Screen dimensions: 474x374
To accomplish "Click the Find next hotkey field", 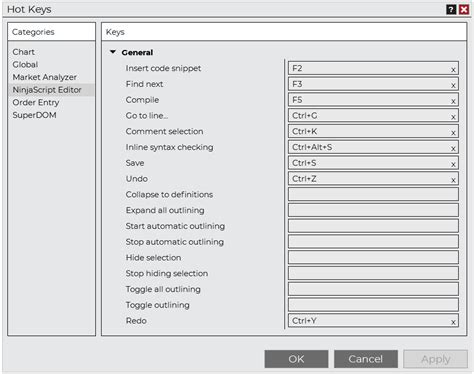I will (373, 84).
